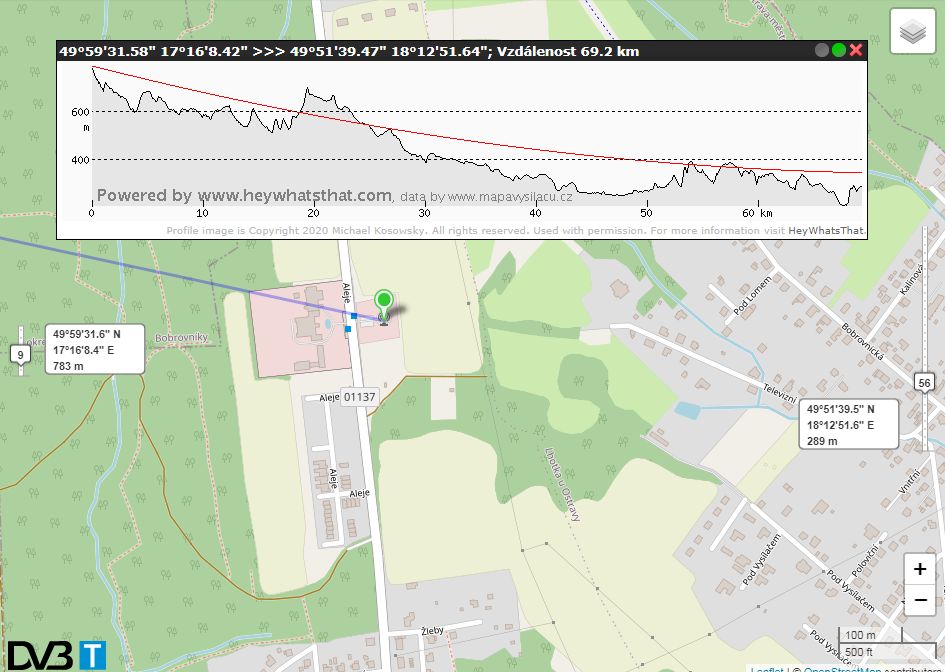This screenshot has width=945, height=672.
Task: Close the elevation profile panel
Action: (x=856, y=51)
